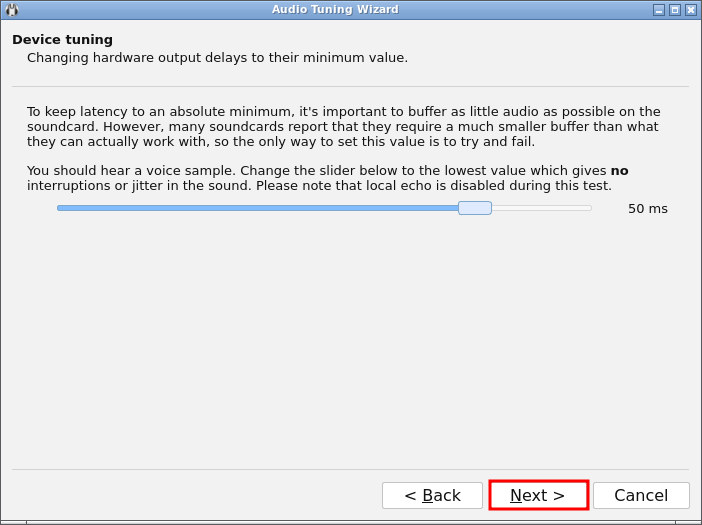Click the separator line below the subtitle

350,87
